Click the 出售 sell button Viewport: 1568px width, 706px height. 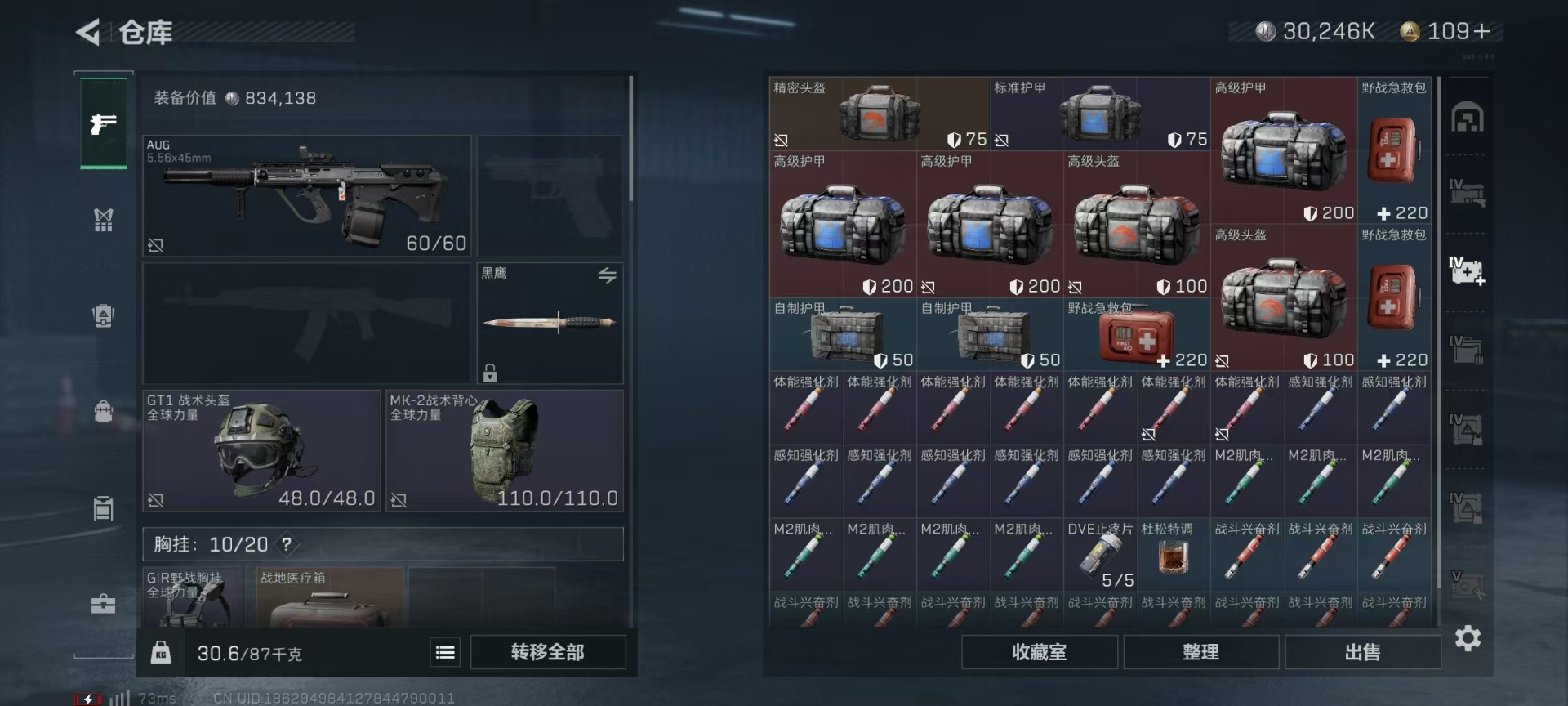click(x=1362, y=652)
